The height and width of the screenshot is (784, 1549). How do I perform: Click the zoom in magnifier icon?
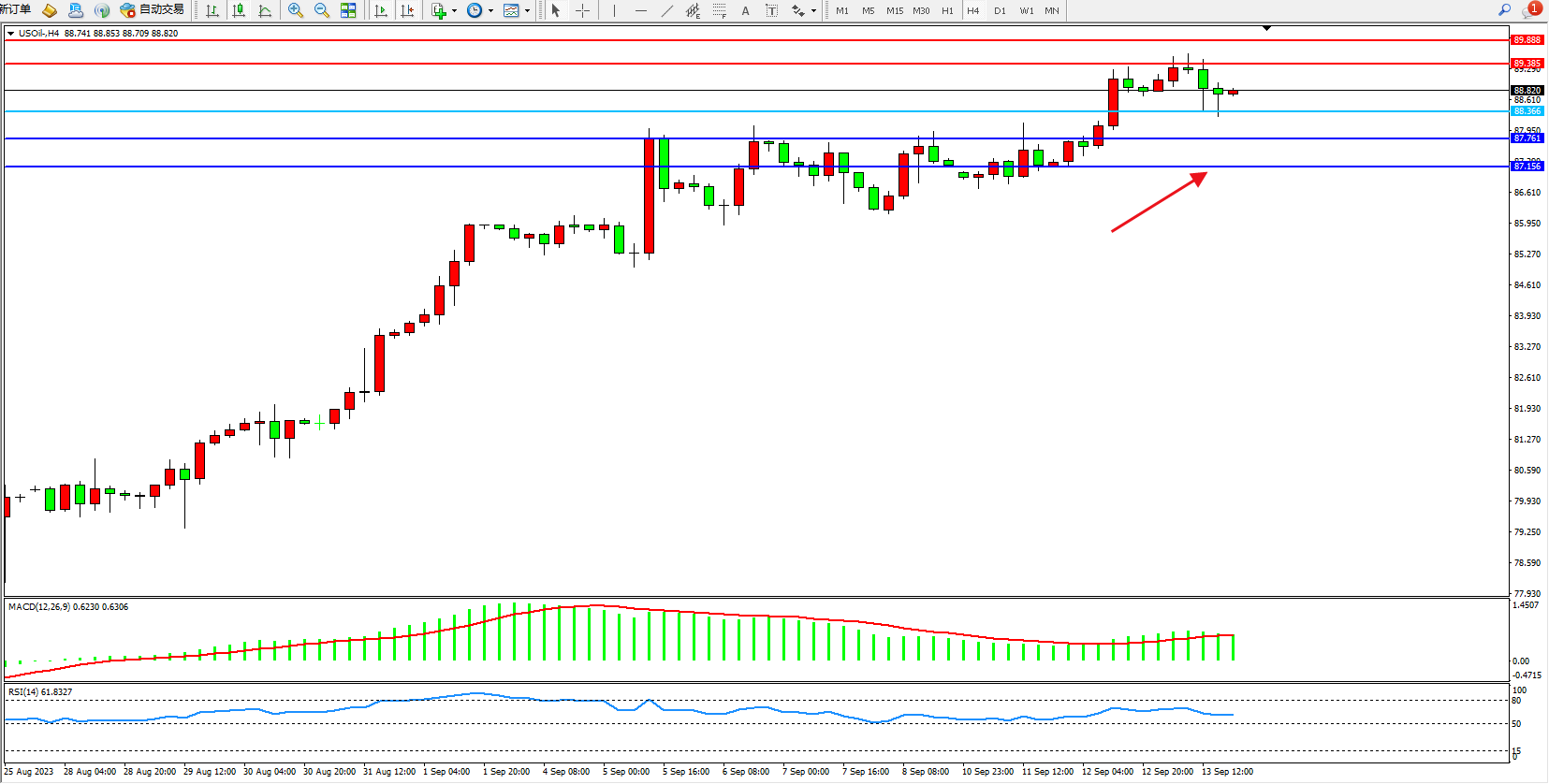tap(296, 10)
